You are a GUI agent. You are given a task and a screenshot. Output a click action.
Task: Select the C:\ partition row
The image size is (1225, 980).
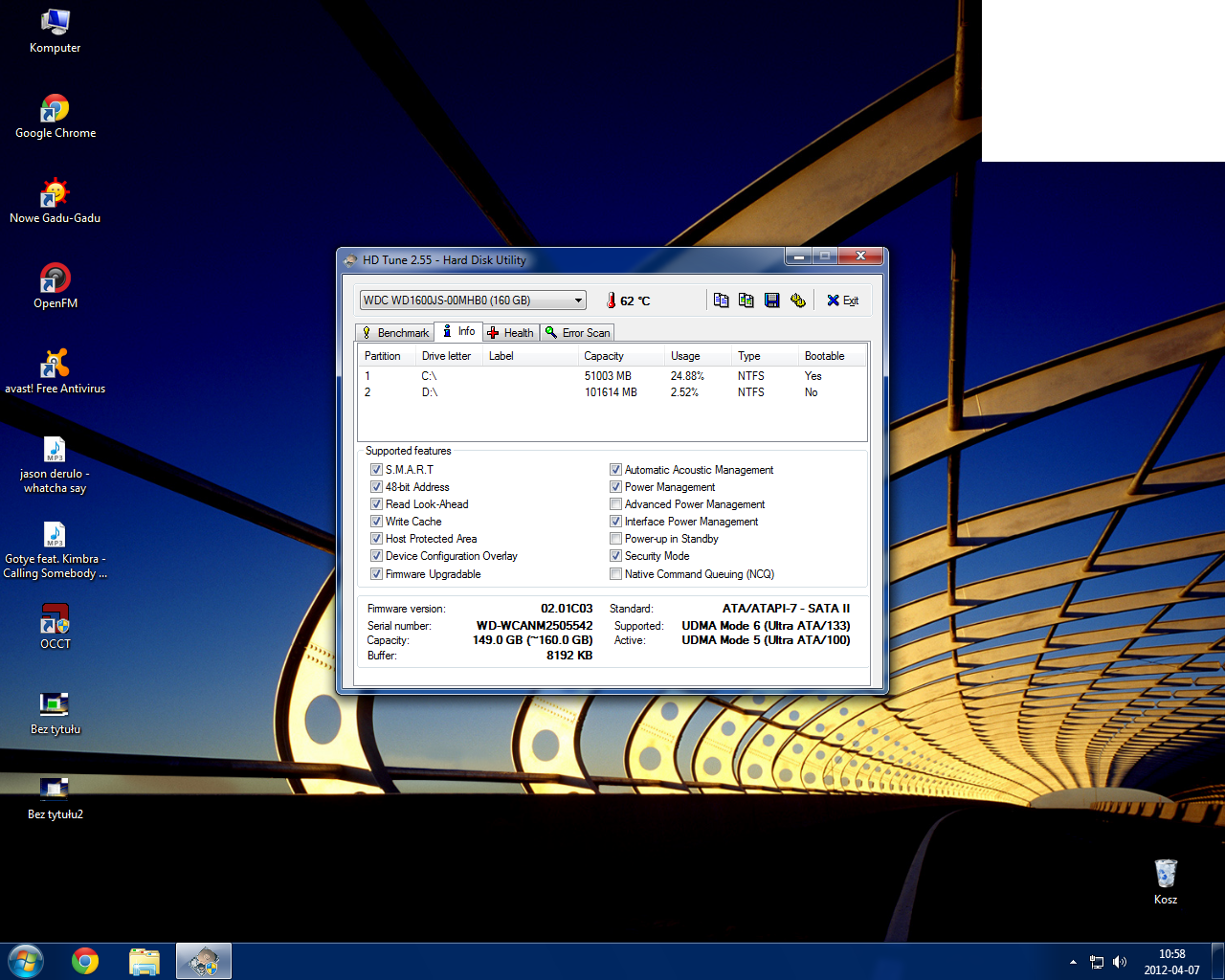pos(612,376)
